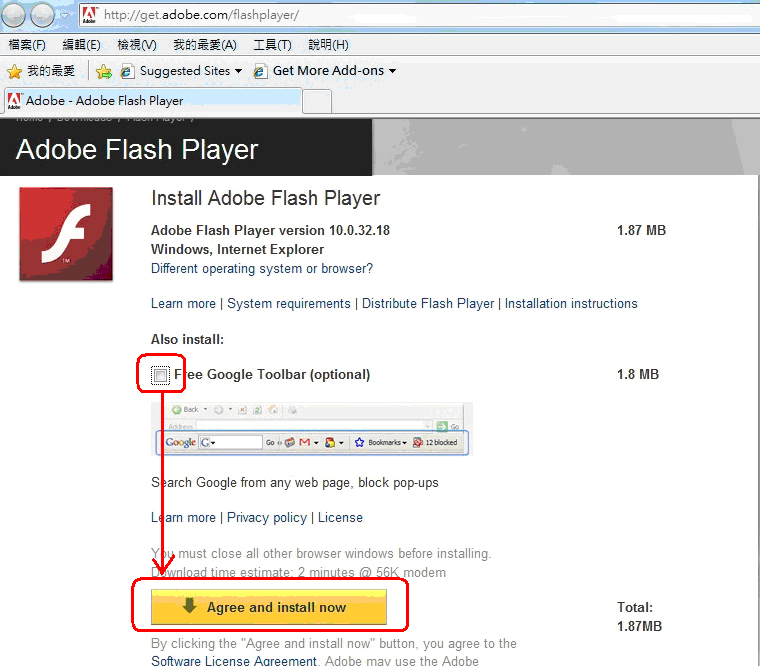Click the IE icon beside Suggested Sites
760x666 pixels.
127,71
